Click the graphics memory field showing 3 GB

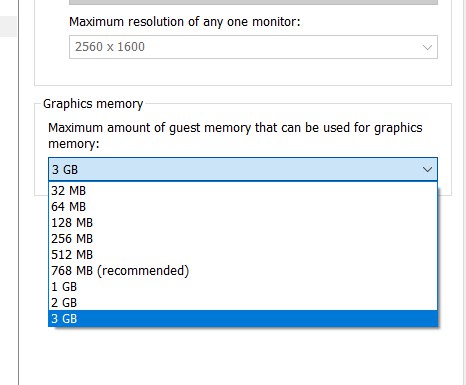pyautogui.click(x=243, y=169)
